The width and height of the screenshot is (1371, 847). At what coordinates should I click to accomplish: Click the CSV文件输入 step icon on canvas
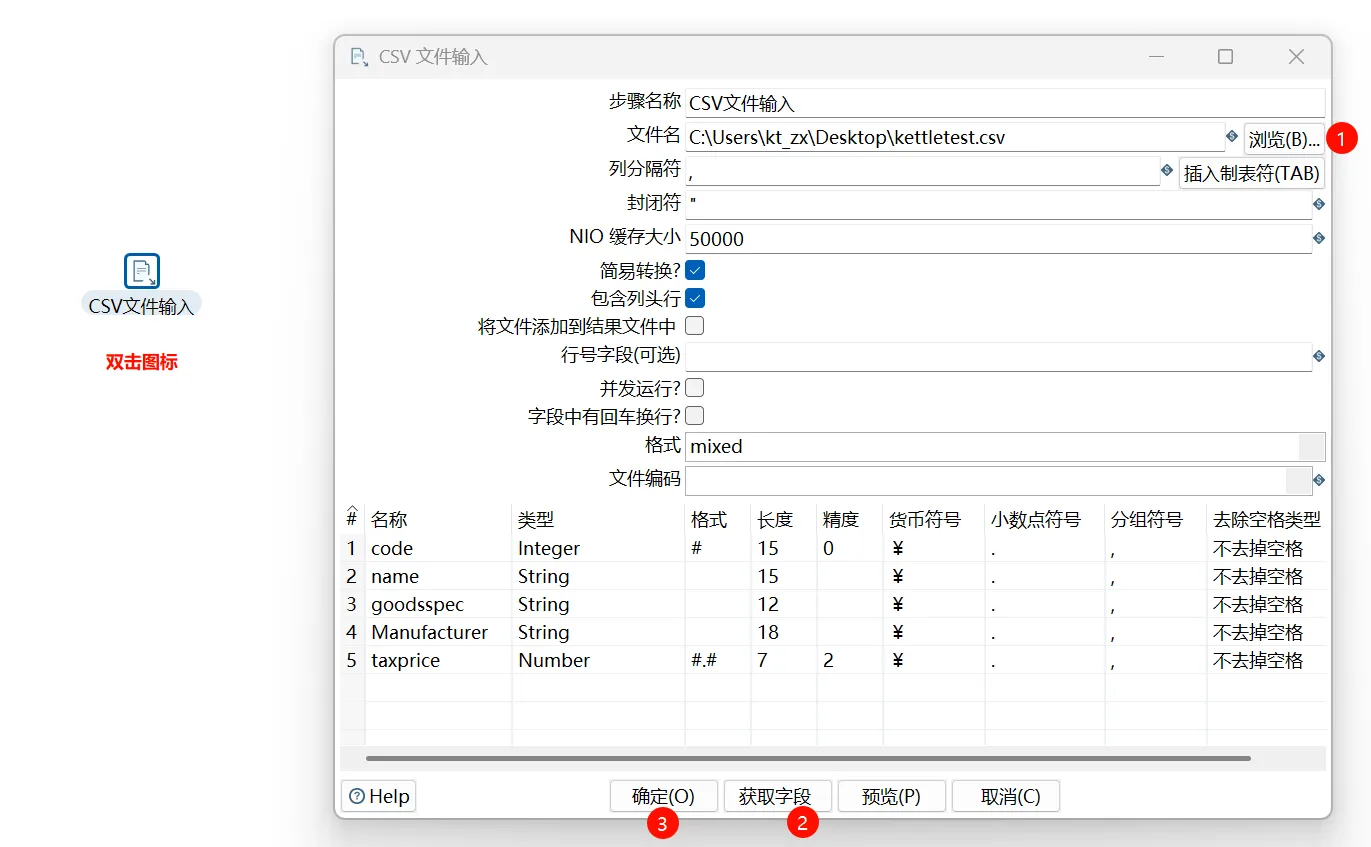(142, 271)
